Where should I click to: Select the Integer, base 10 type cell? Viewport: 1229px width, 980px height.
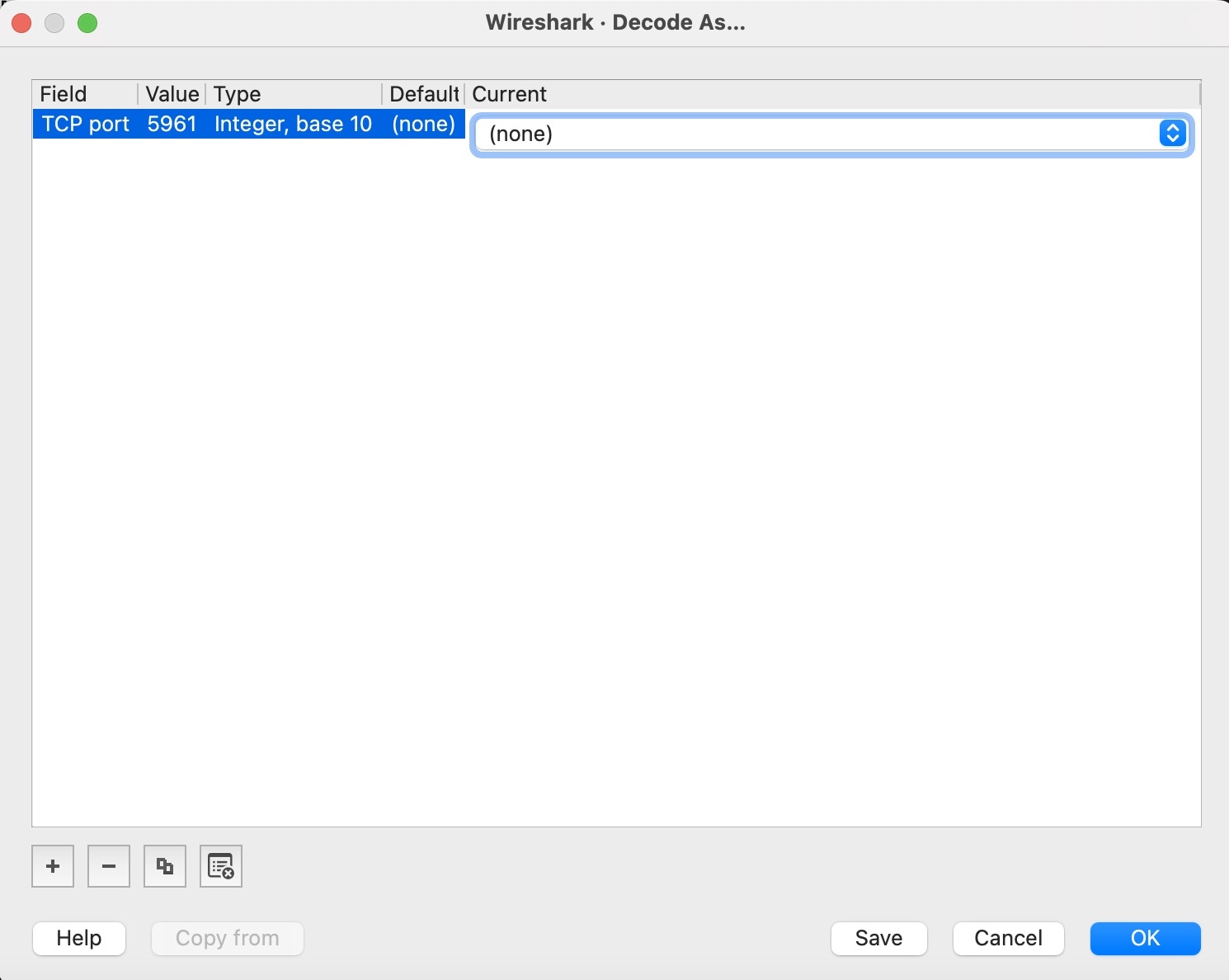294,124
